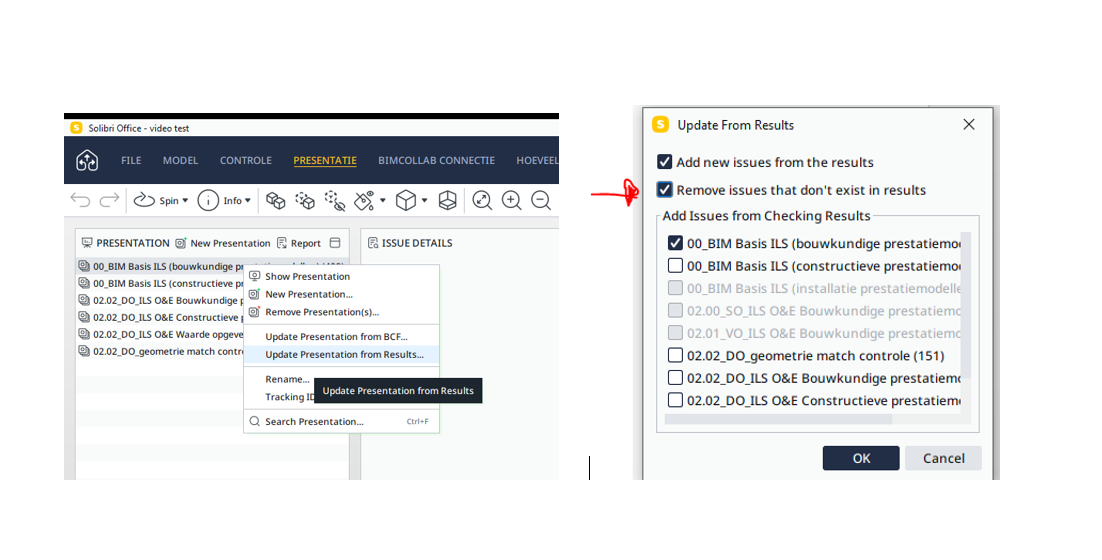Select 02.02_DO_ILS O&E Bouwkundige presentation row

click(160, 300)
